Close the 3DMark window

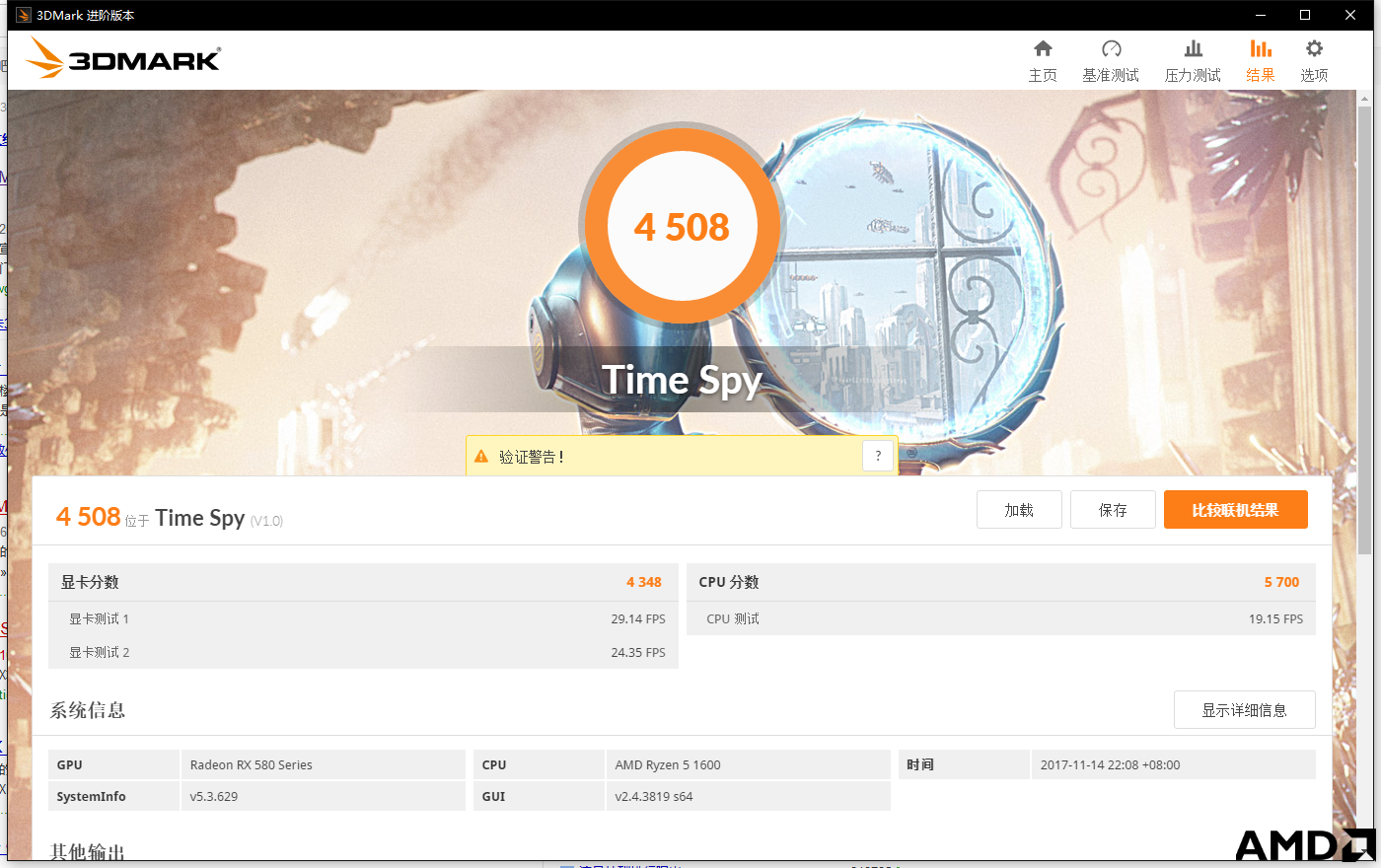click(1350, 15)
